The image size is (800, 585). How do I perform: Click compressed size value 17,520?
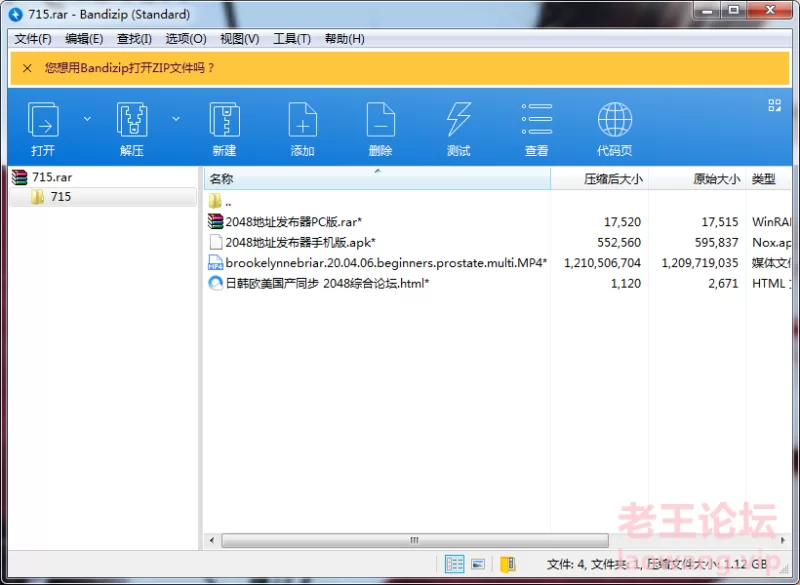(622, 222)
